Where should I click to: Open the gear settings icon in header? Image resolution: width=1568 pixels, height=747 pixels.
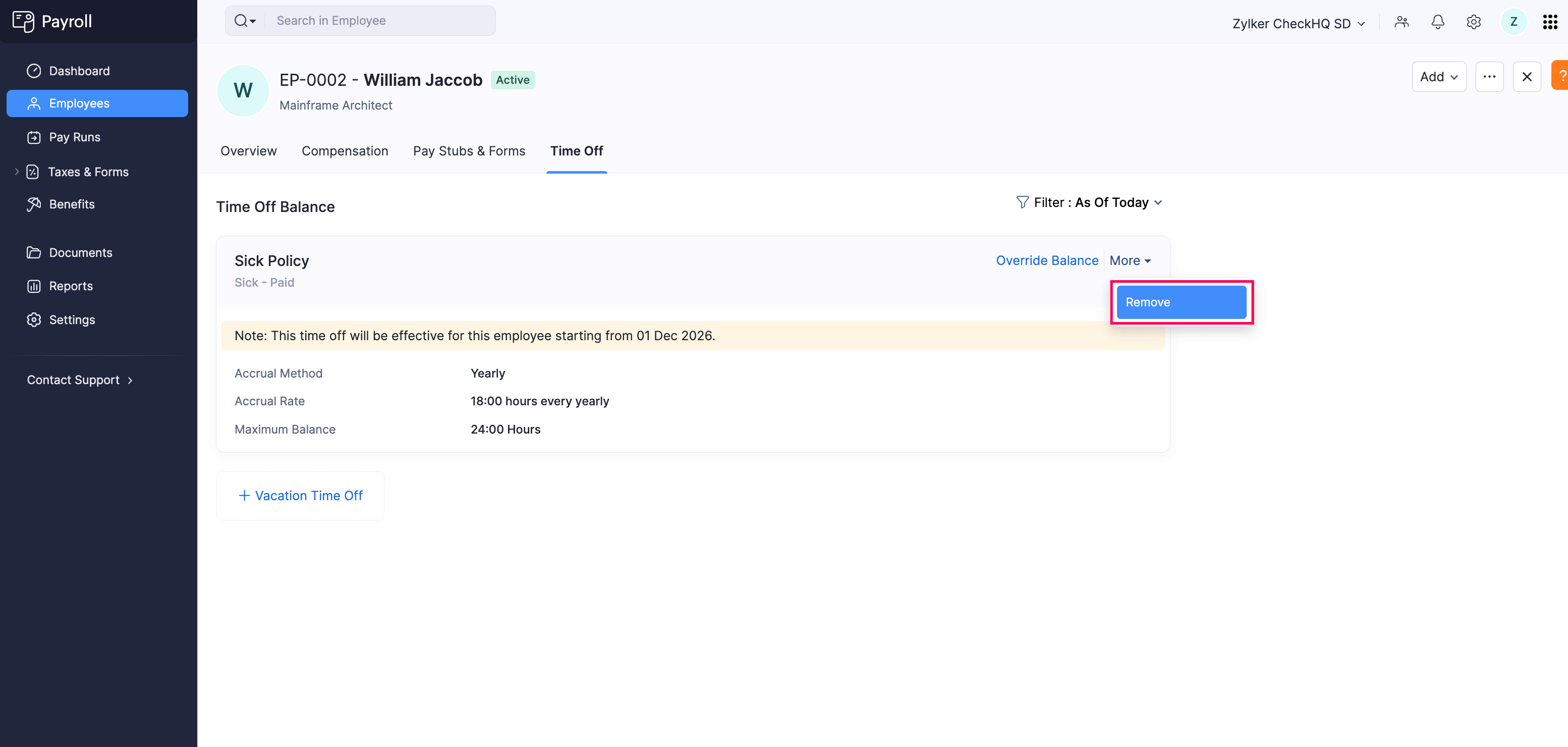pyautogui.click(x=1474, y=23)
